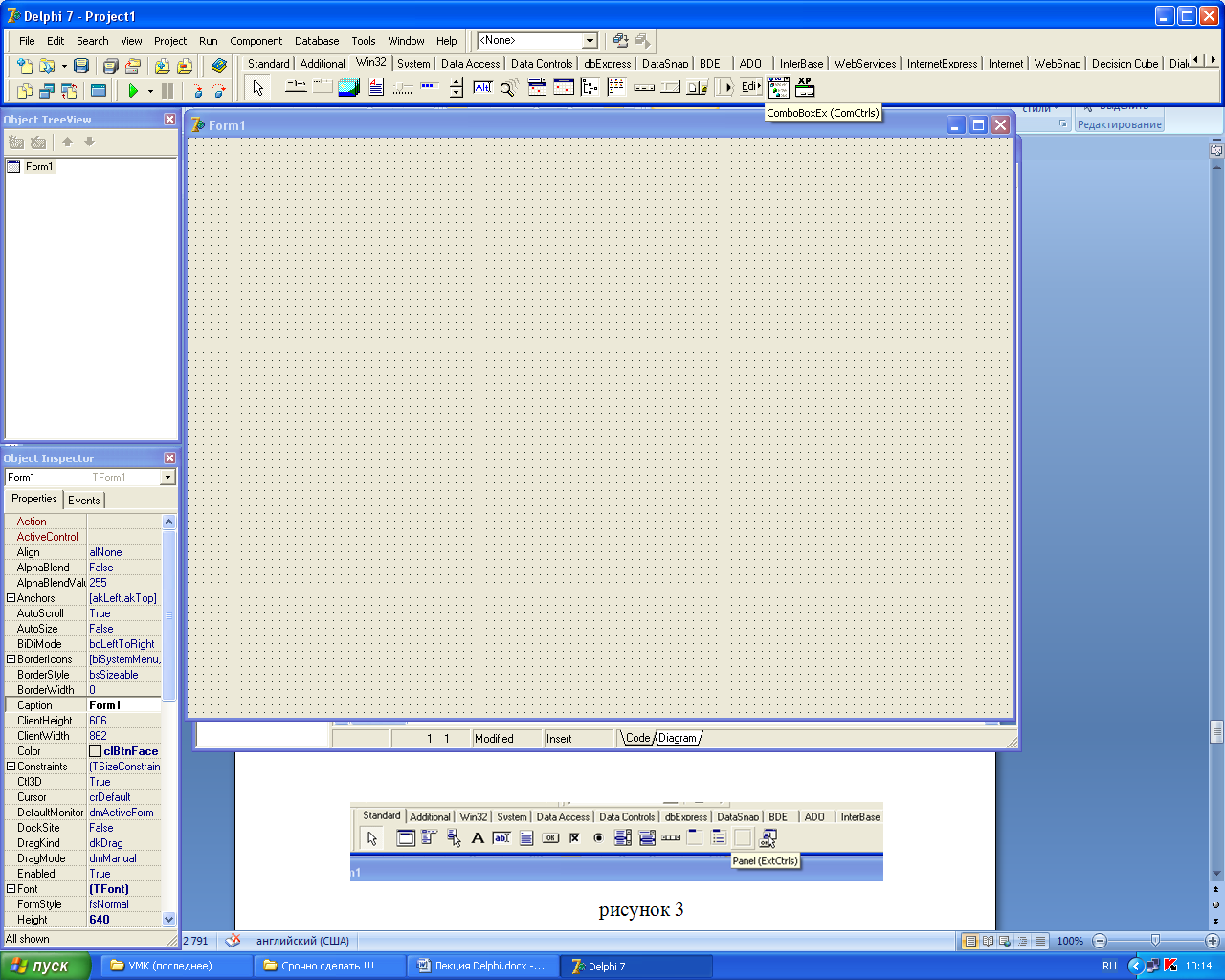
Task: Select the ComboBoxEx component
Action: tap(778, 87)
